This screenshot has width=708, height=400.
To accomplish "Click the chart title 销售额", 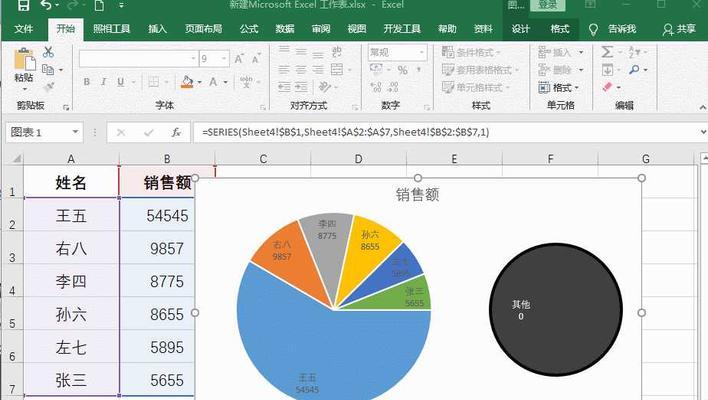I will tap(418, 195).
